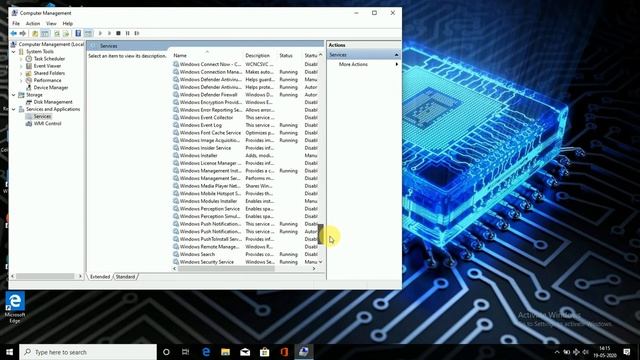Click More Actions in the Actions pane
640x360 pixels.
click(x=353, y=64)
